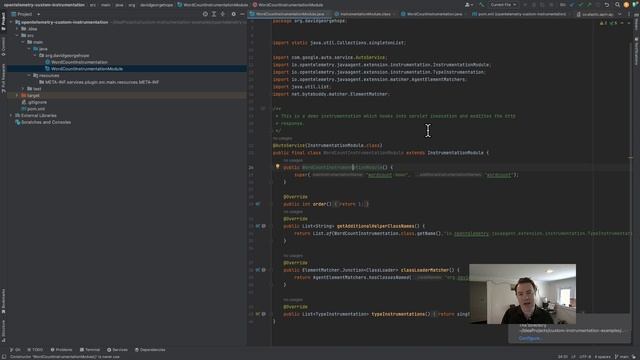Open Project tool window stripe button
Viewport: 640px width, 360px height.
[3, 22]
